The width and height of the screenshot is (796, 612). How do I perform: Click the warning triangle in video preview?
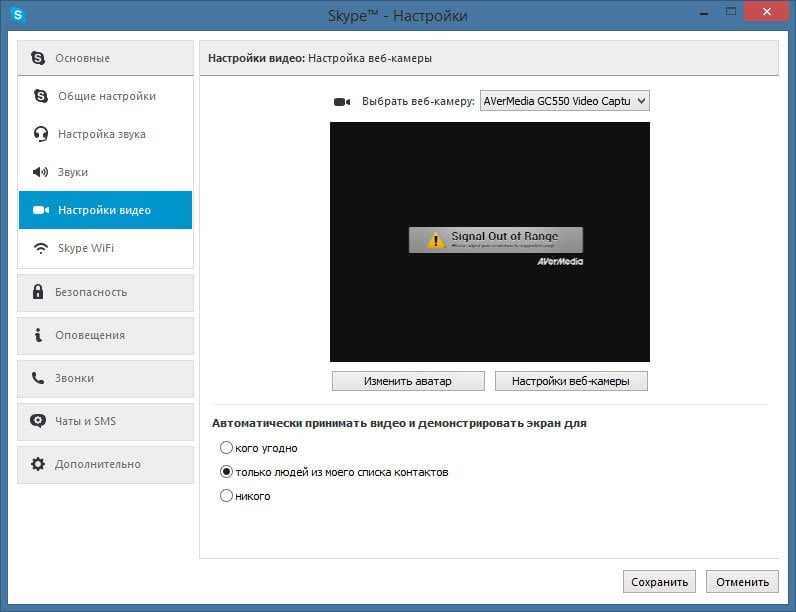coord(436,240)
